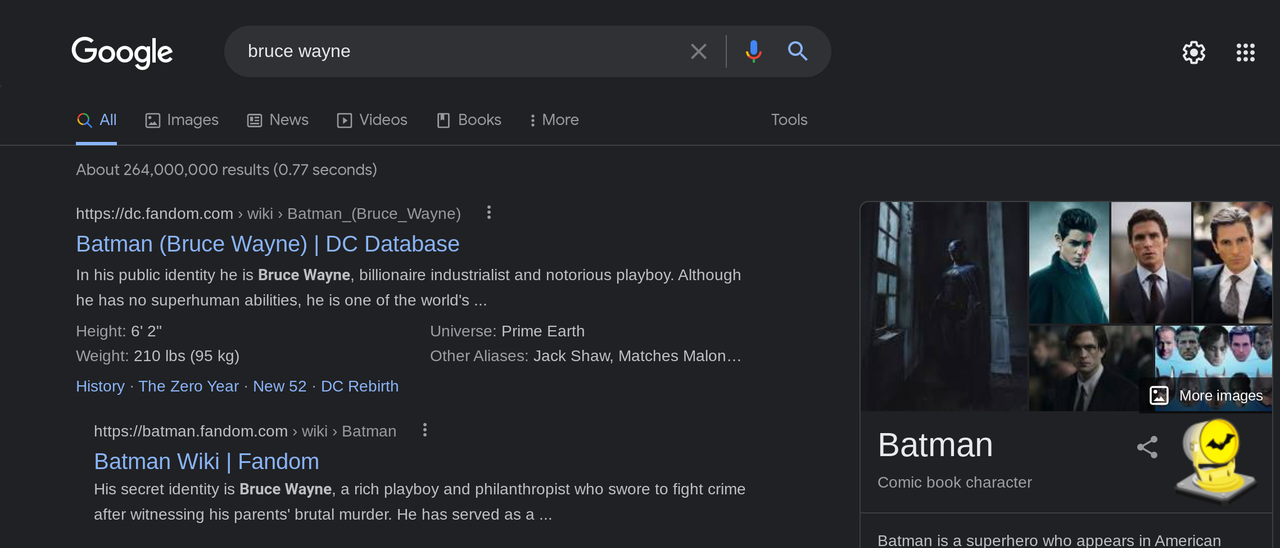Click the Other Aliases: Jack Shaw detail
Image resolution: width=1280 pixels, height=548 pixels.
point(586,356)
